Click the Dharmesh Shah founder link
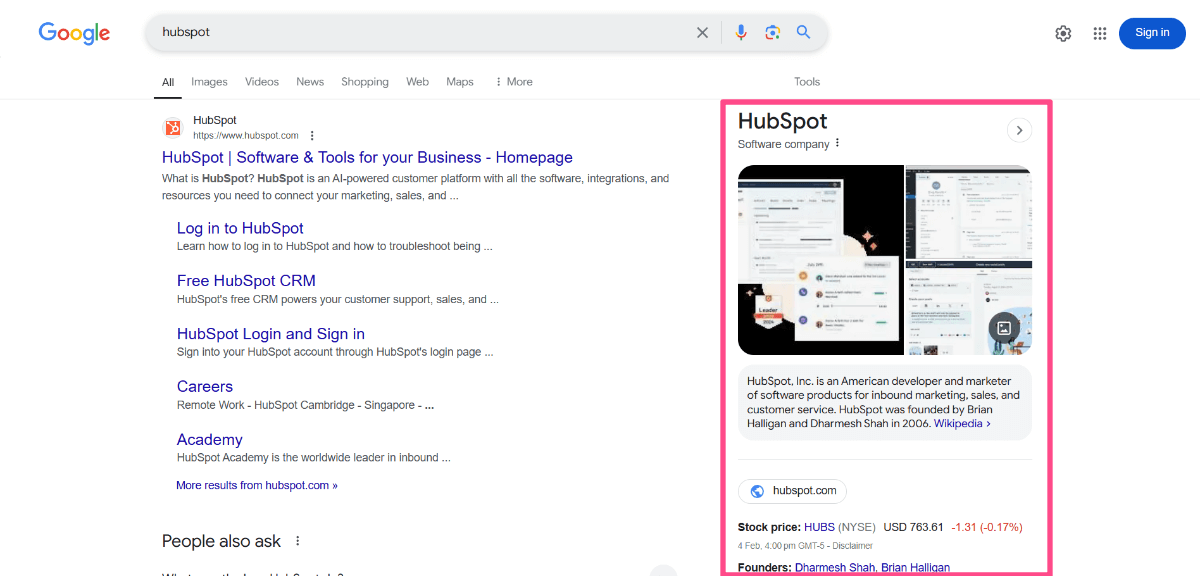Viewport: 1200px width, 576px height. [x=835, y=568]
